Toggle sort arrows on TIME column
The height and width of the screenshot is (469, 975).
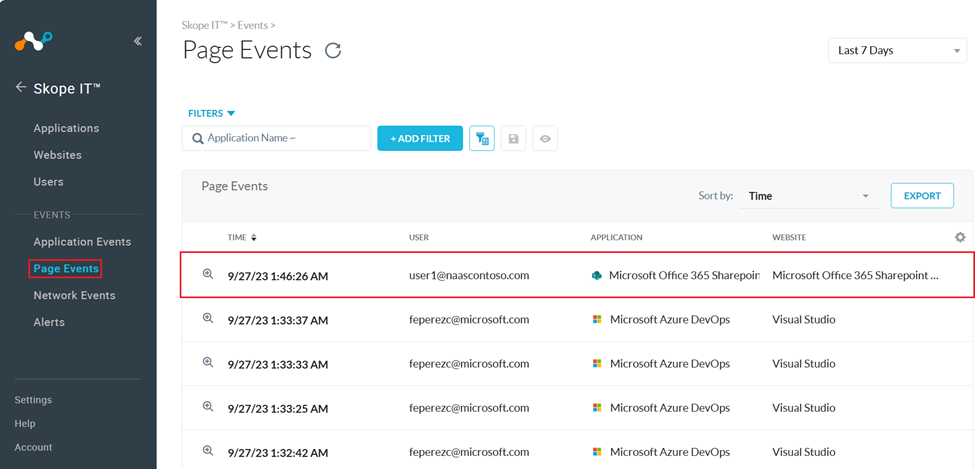tap(254, 238)
